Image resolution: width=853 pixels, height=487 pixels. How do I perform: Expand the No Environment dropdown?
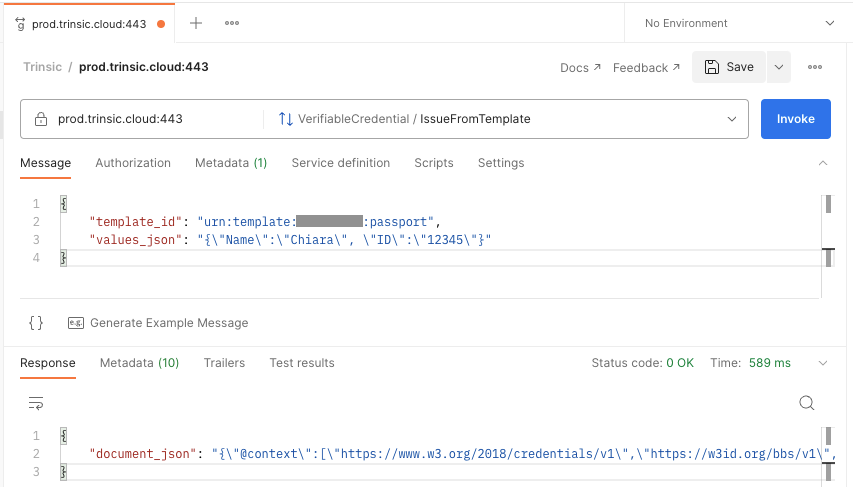(x=830, y=23)
